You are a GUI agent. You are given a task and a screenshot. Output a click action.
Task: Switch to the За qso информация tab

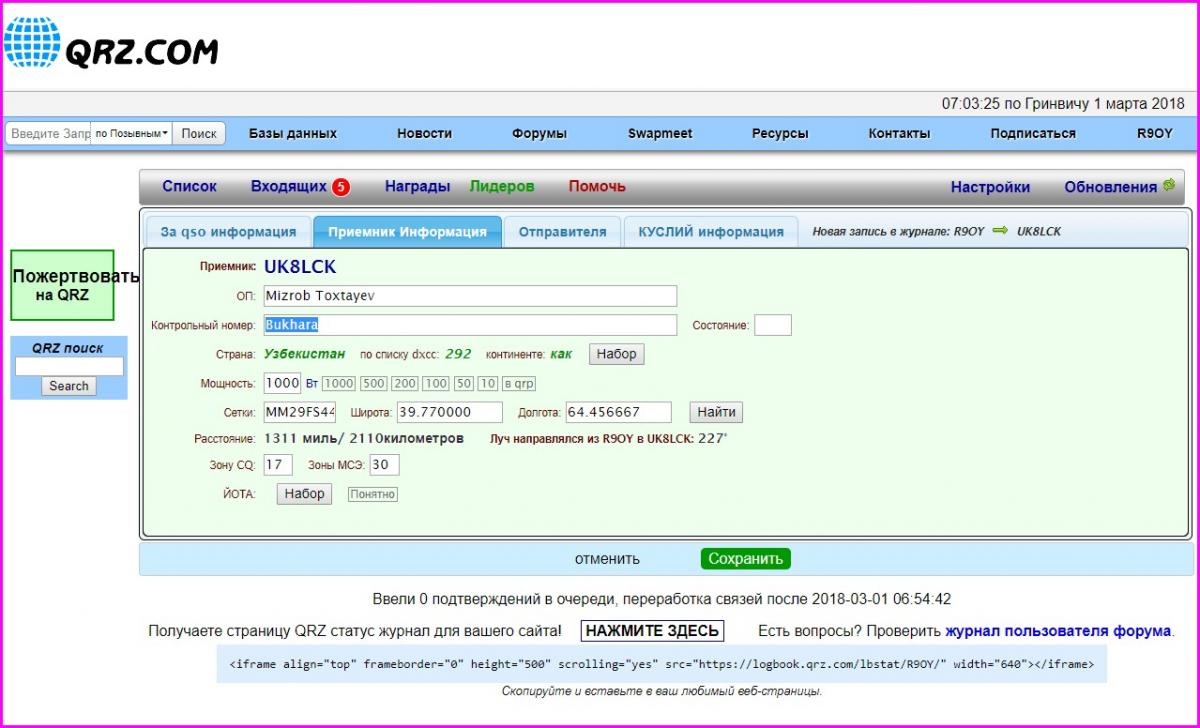point(228,232)
